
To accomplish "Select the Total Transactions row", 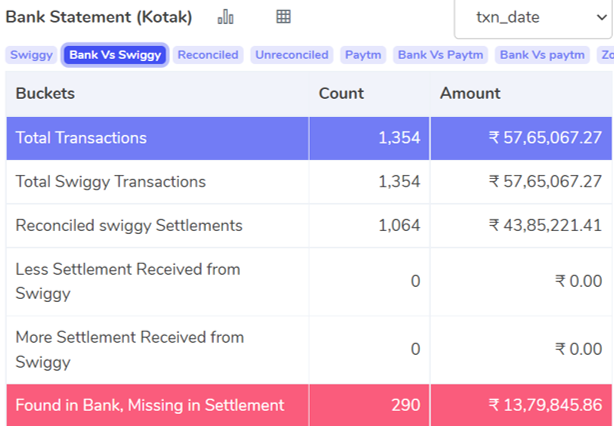I will 309,138.
